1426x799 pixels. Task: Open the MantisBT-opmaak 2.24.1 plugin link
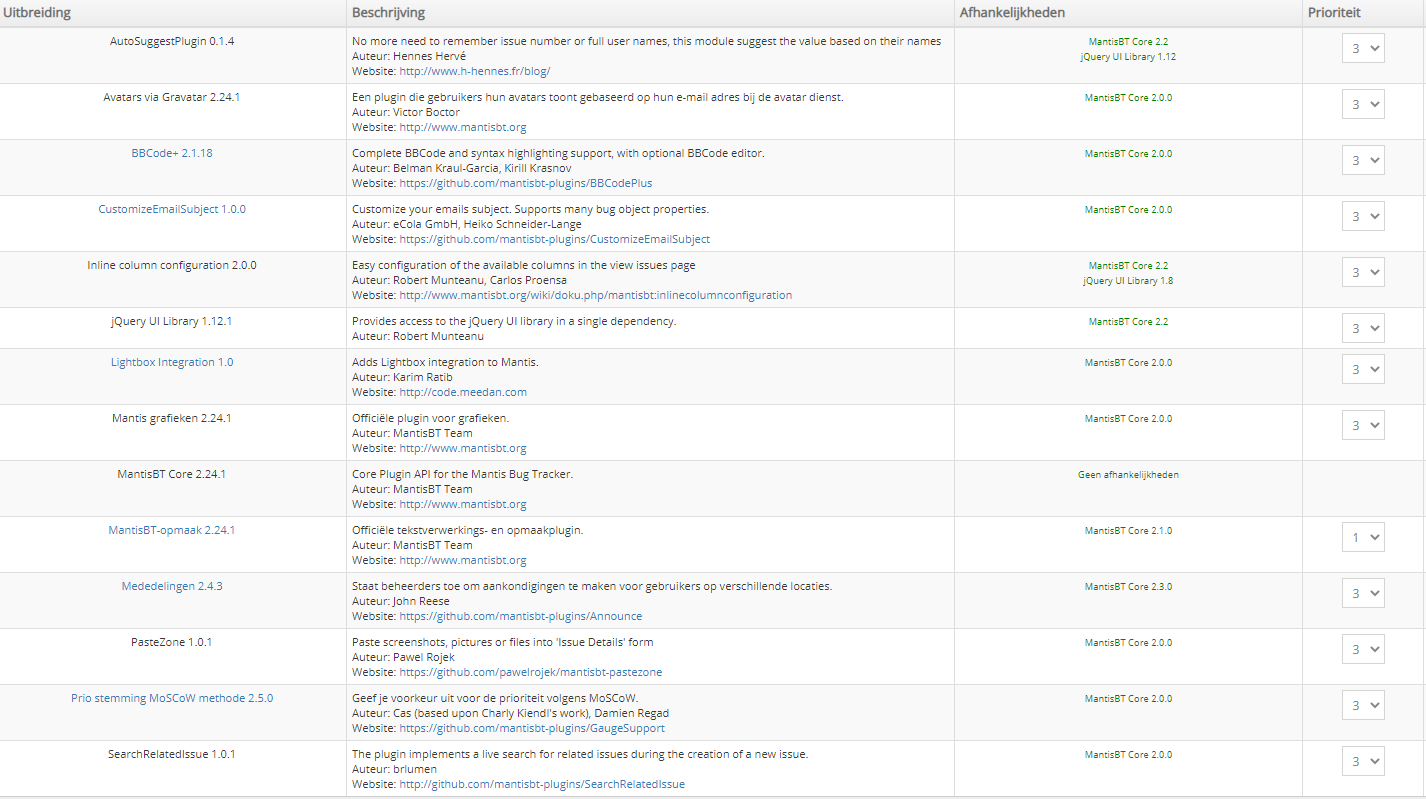171,530
